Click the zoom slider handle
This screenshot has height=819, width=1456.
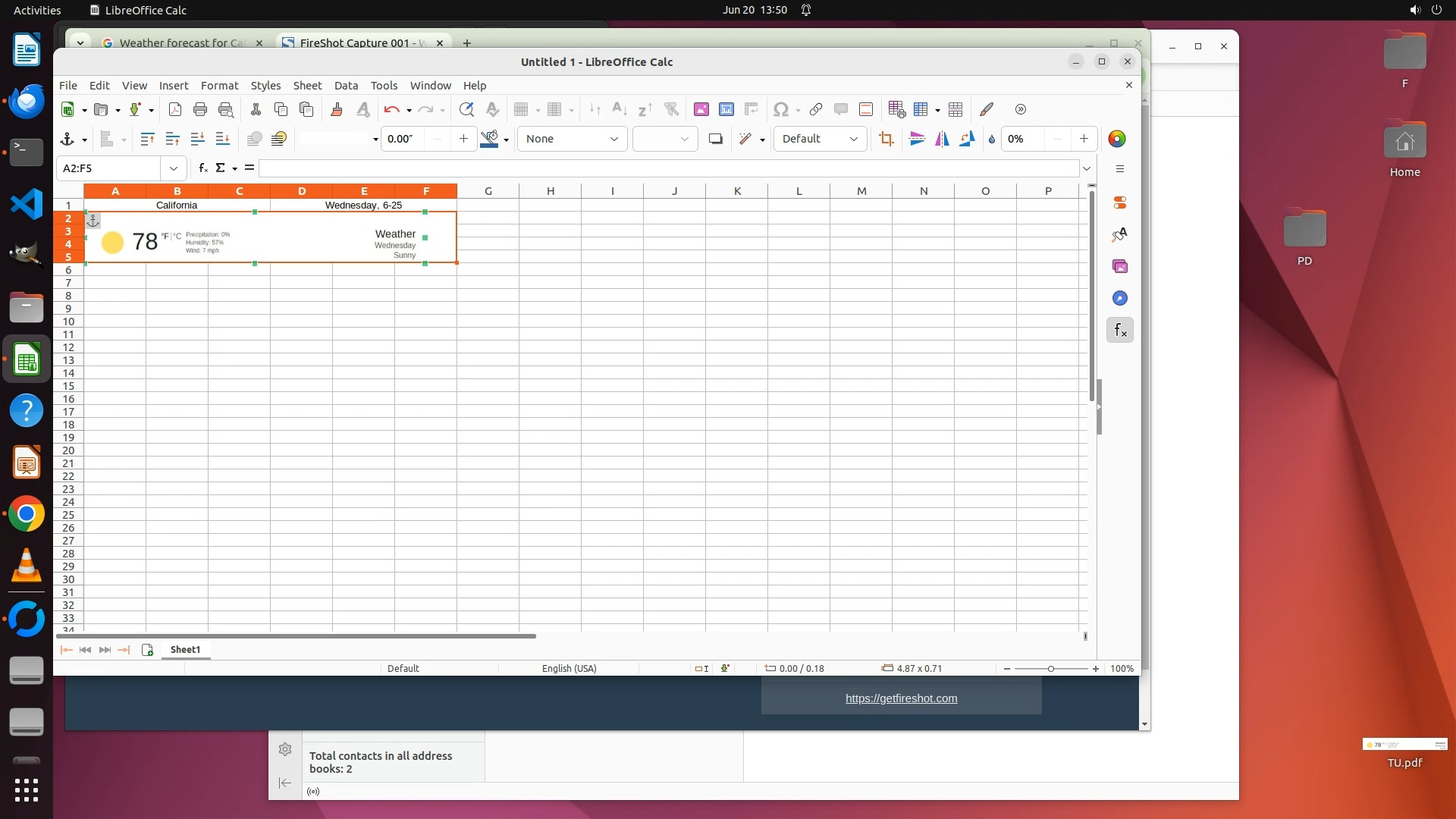[x=1050, y=668]
